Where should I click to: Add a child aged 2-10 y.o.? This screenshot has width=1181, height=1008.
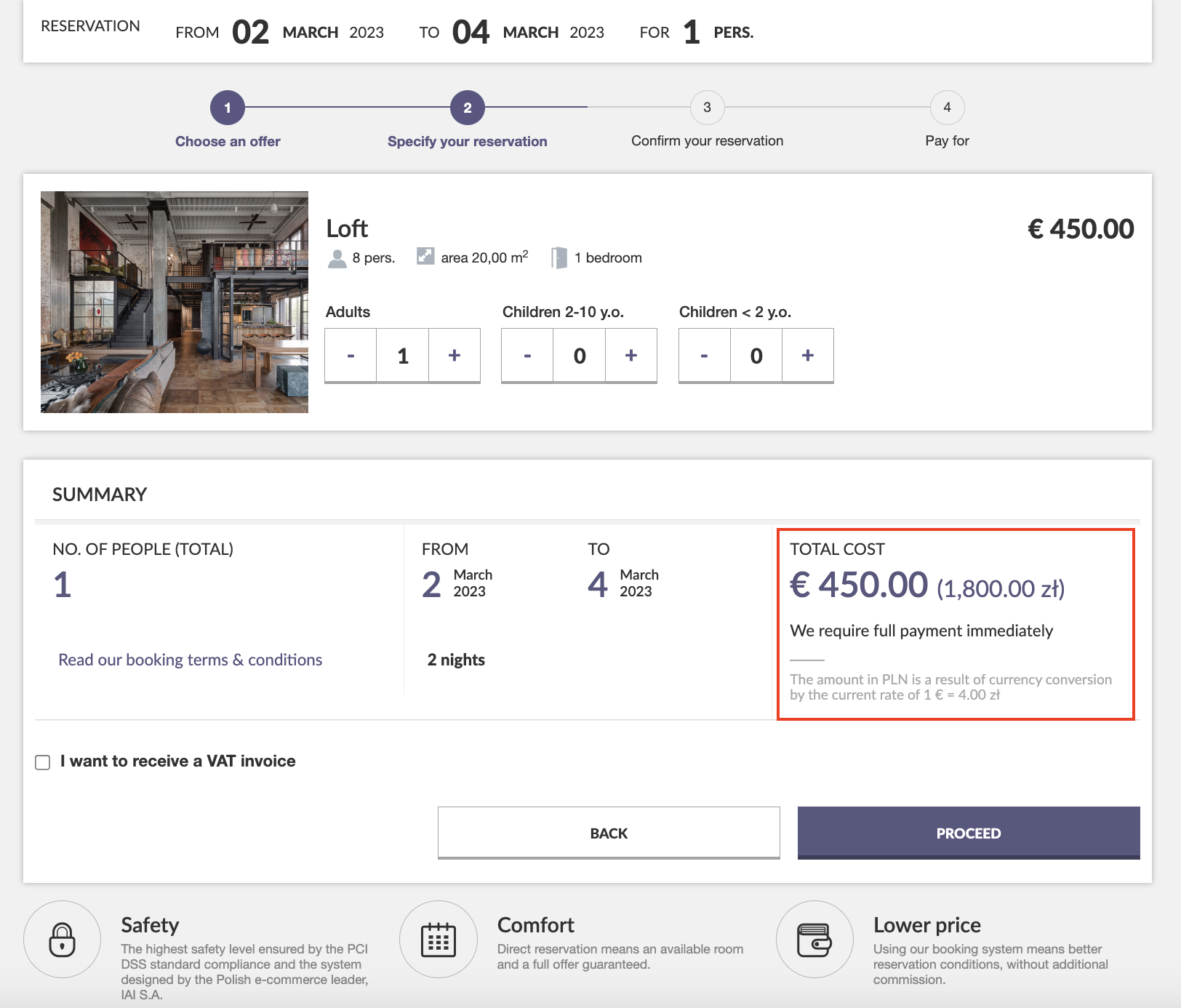click(631, 355)
